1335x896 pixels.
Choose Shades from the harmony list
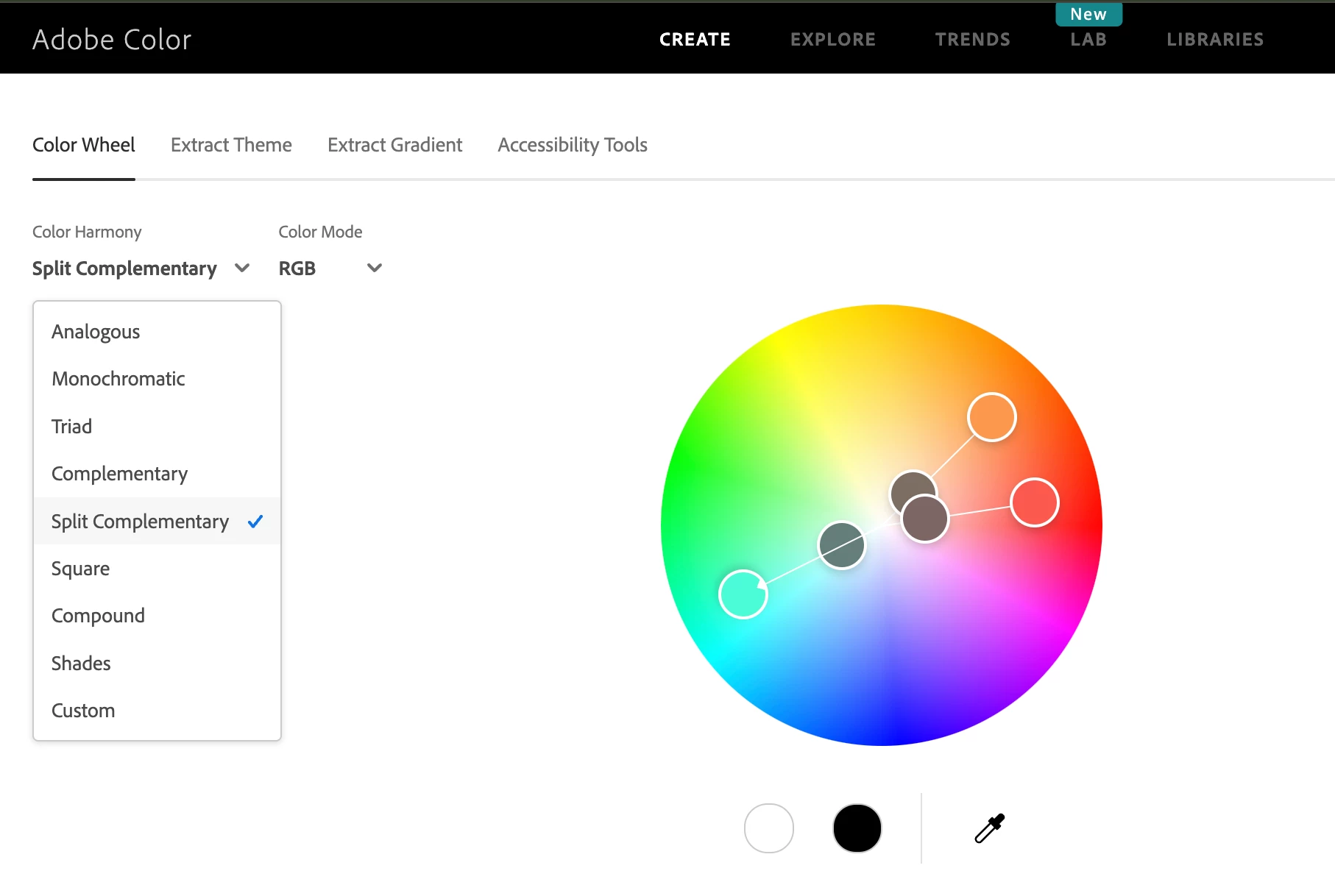point(157,664)
